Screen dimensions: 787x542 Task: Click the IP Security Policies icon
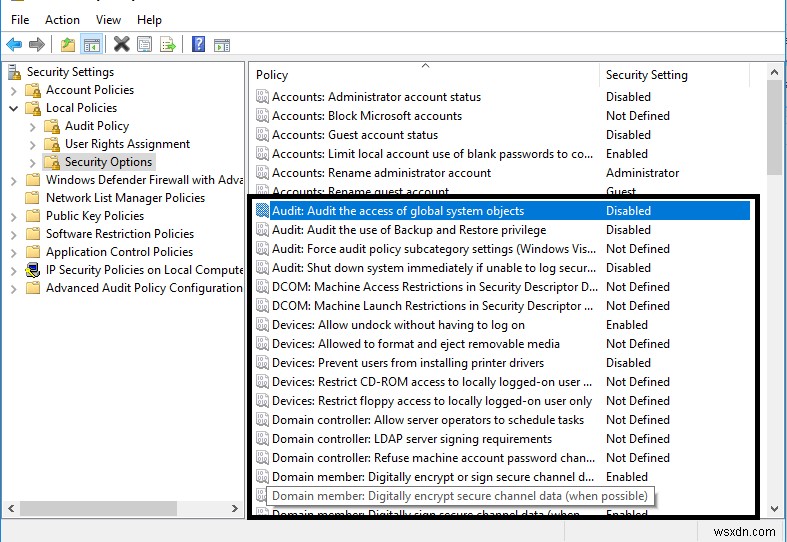click(x=33, y=270)
